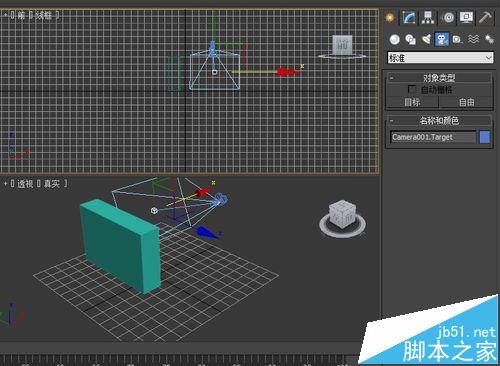The image size is (500, 366).
Task: Select the camera object in perspective viewport
Action: [221, 199]
